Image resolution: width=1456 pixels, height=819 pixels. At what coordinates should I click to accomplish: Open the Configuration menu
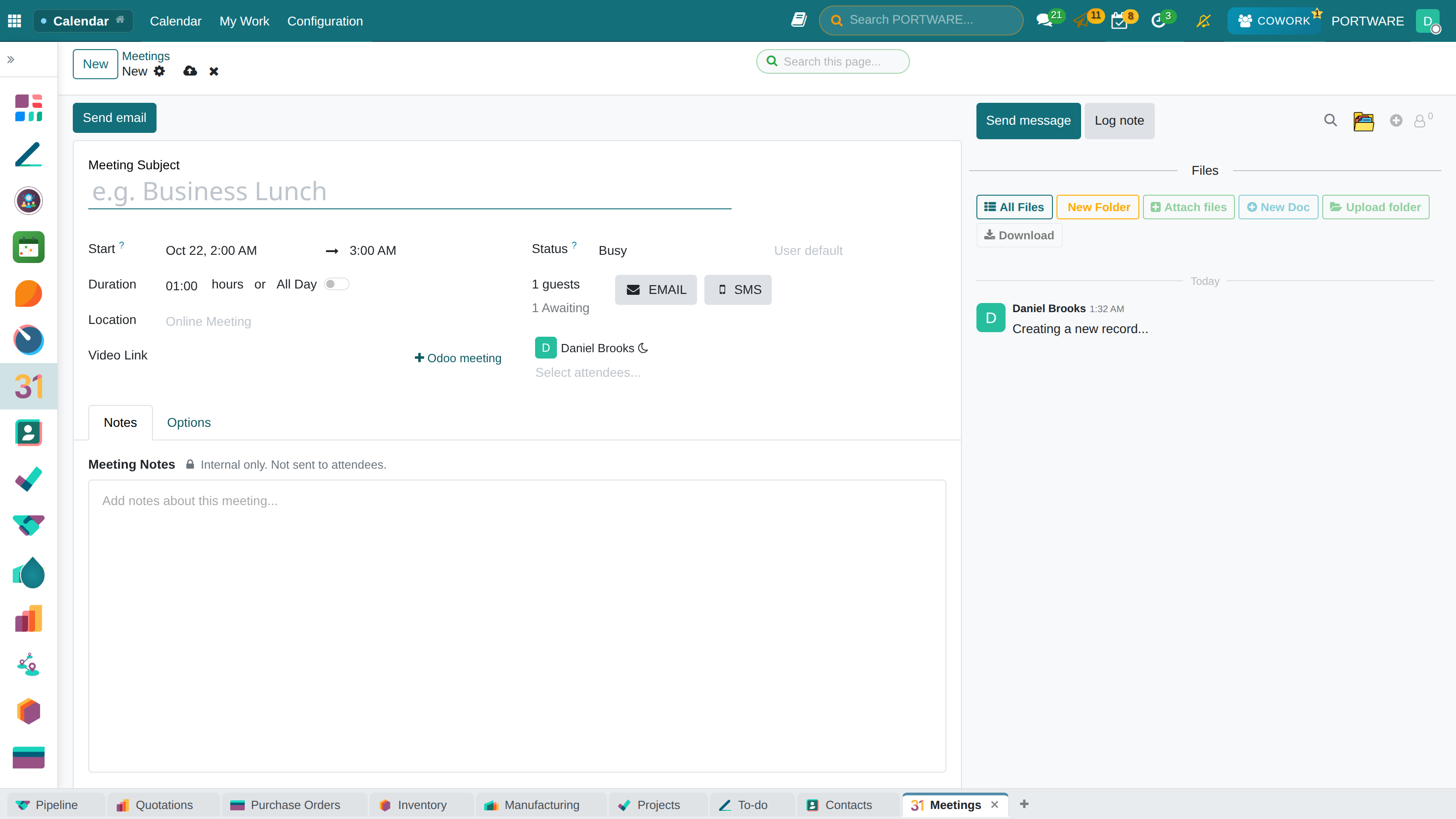[x=325, y=21]
